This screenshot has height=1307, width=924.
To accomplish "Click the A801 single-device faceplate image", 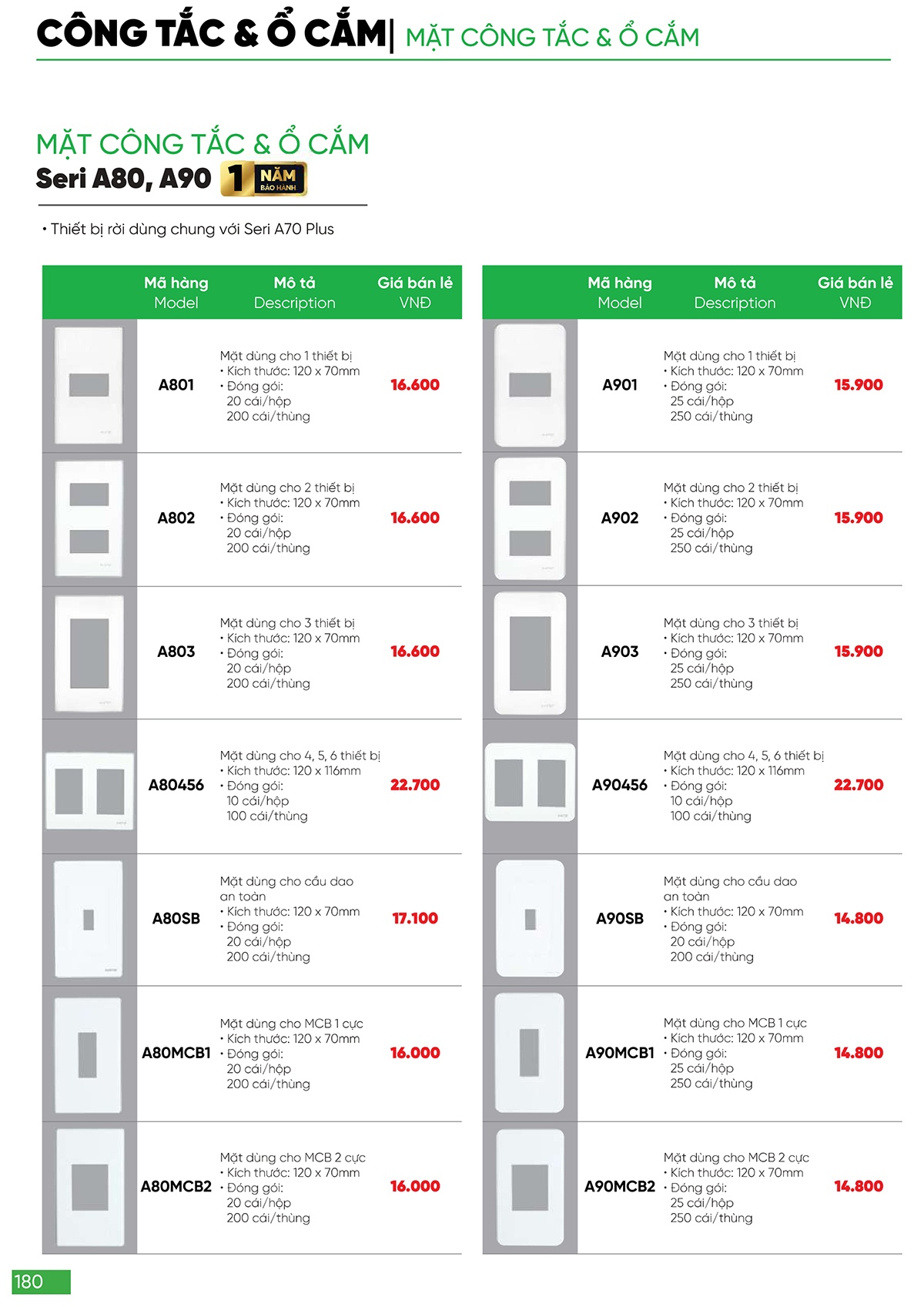I will pos(89,385).
